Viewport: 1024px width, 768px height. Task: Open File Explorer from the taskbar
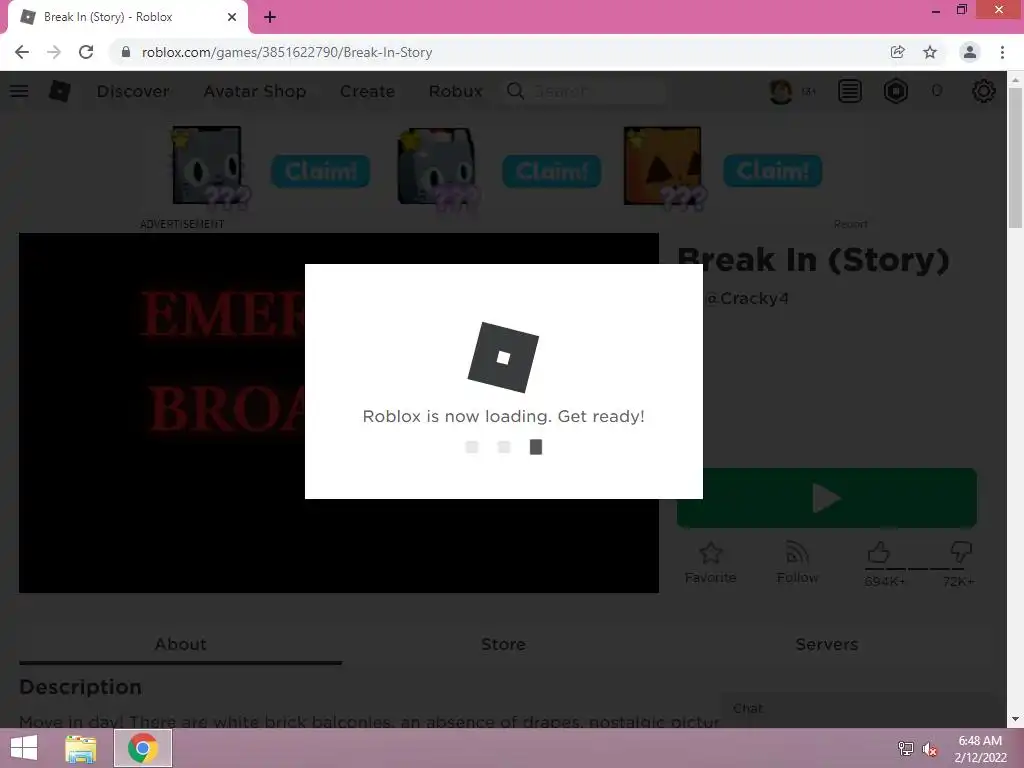pos(81,748)
